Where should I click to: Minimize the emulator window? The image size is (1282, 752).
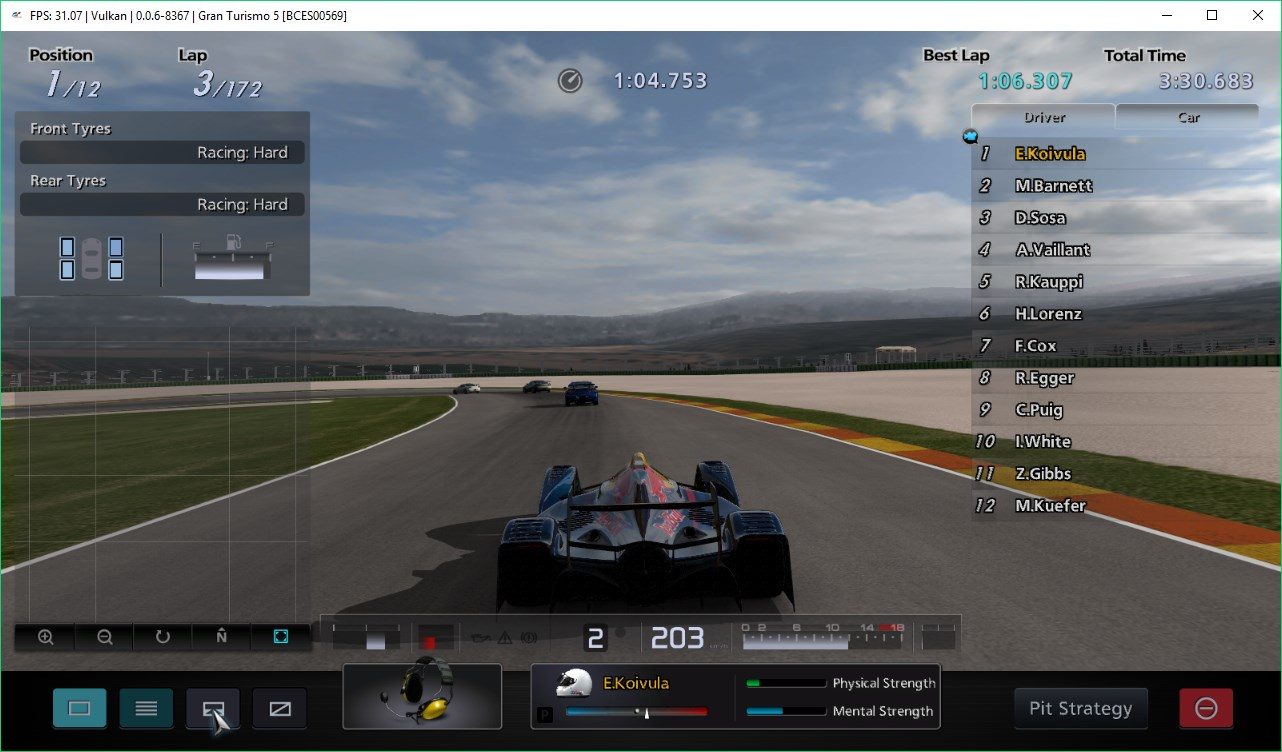[x=1166, y=15]
